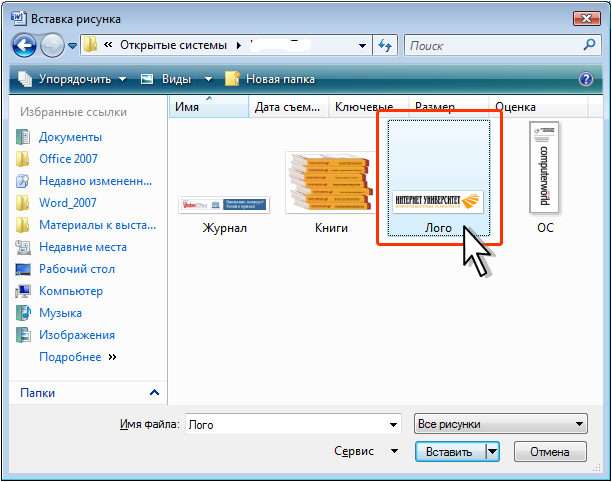612x482 pixels.
Task: Click Word_2007 folder icon
Action: tap(23, 203)
